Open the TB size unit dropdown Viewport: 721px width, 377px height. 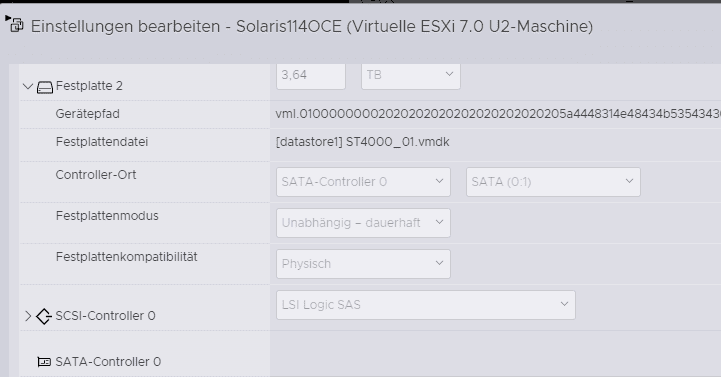411,75
